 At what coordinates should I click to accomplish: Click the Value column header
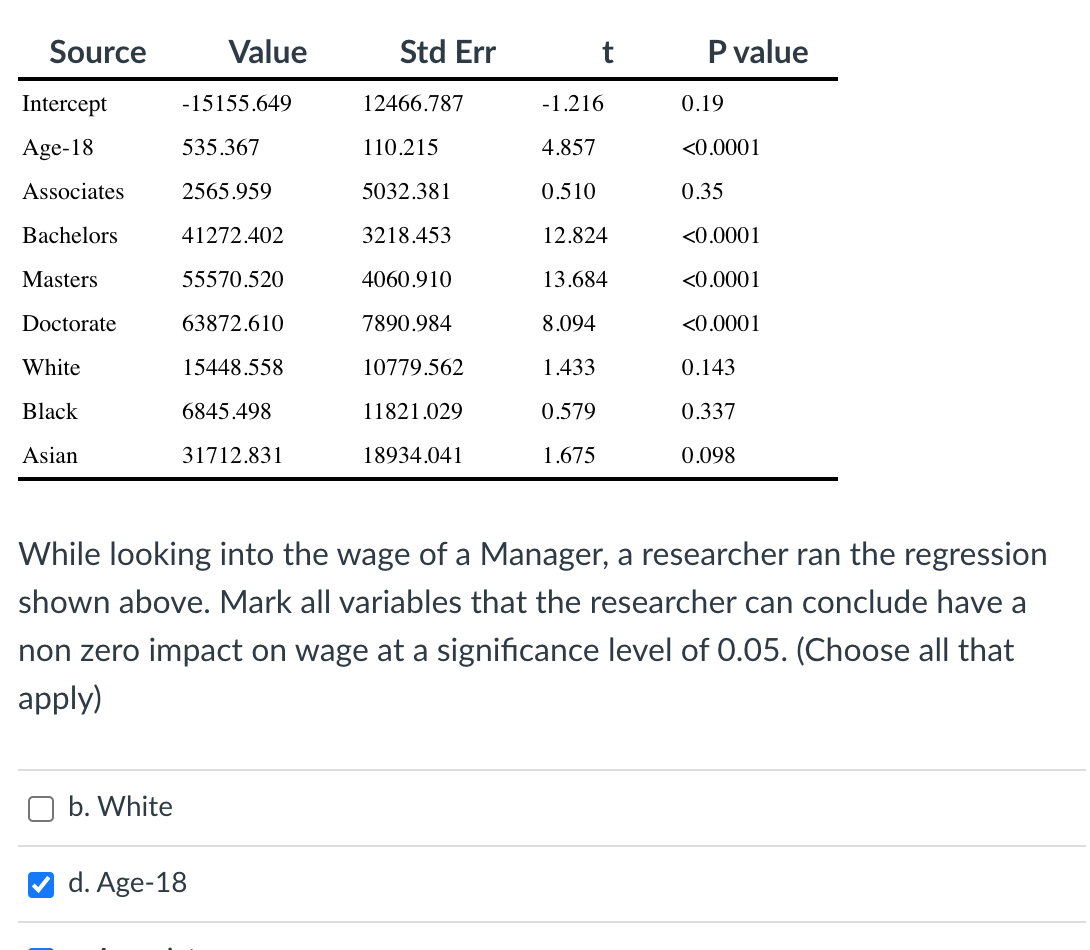tap(268, 52)
